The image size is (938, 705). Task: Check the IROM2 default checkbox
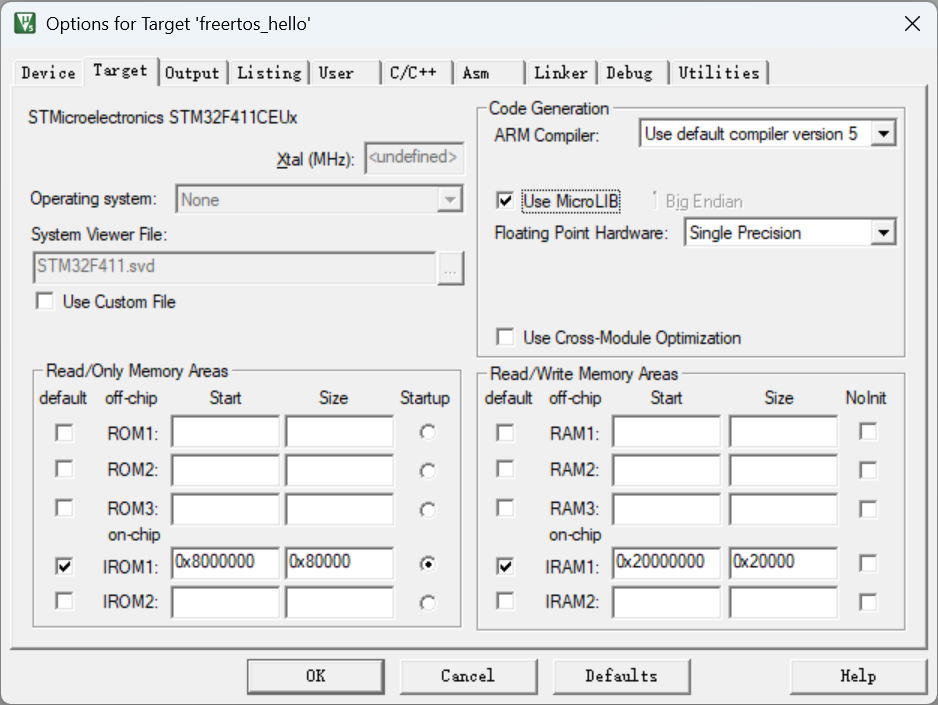pyautogui.click(x=64, y=600)
